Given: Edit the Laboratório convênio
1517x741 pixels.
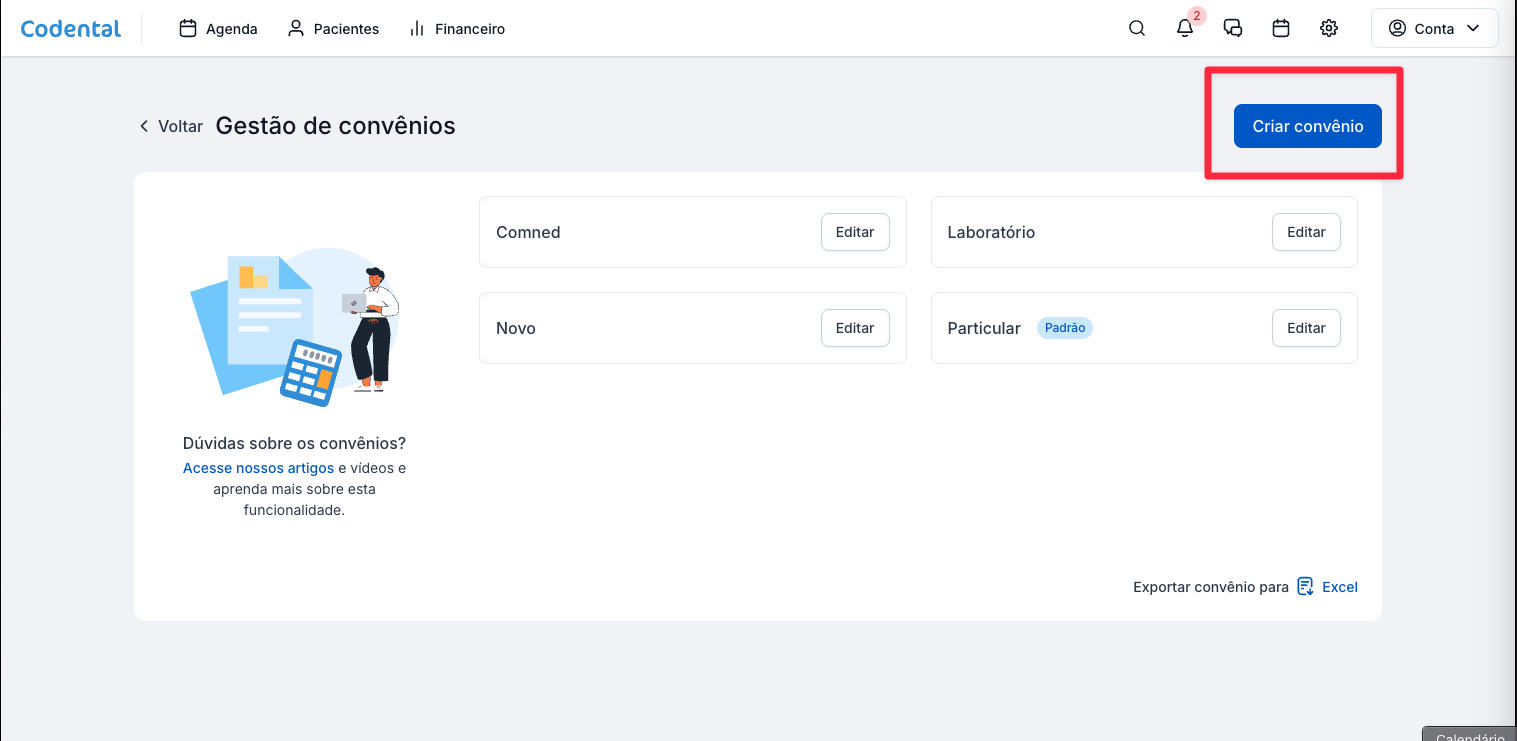Looking at the screenshot, I should pos(1306,232).
